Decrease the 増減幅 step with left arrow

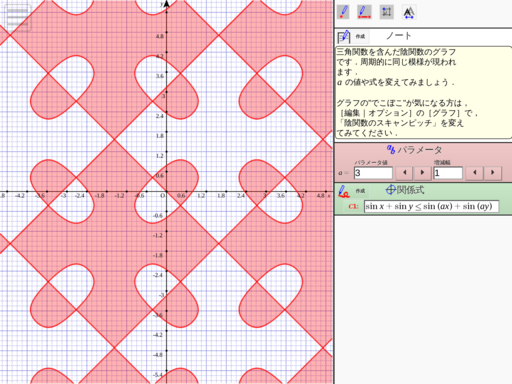[474, 173]
